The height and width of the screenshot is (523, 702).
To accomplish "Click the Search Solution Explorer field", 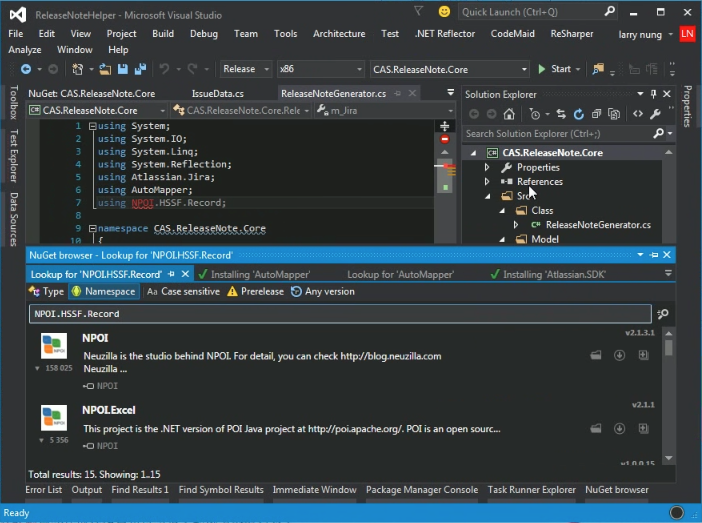I will 559,133.
